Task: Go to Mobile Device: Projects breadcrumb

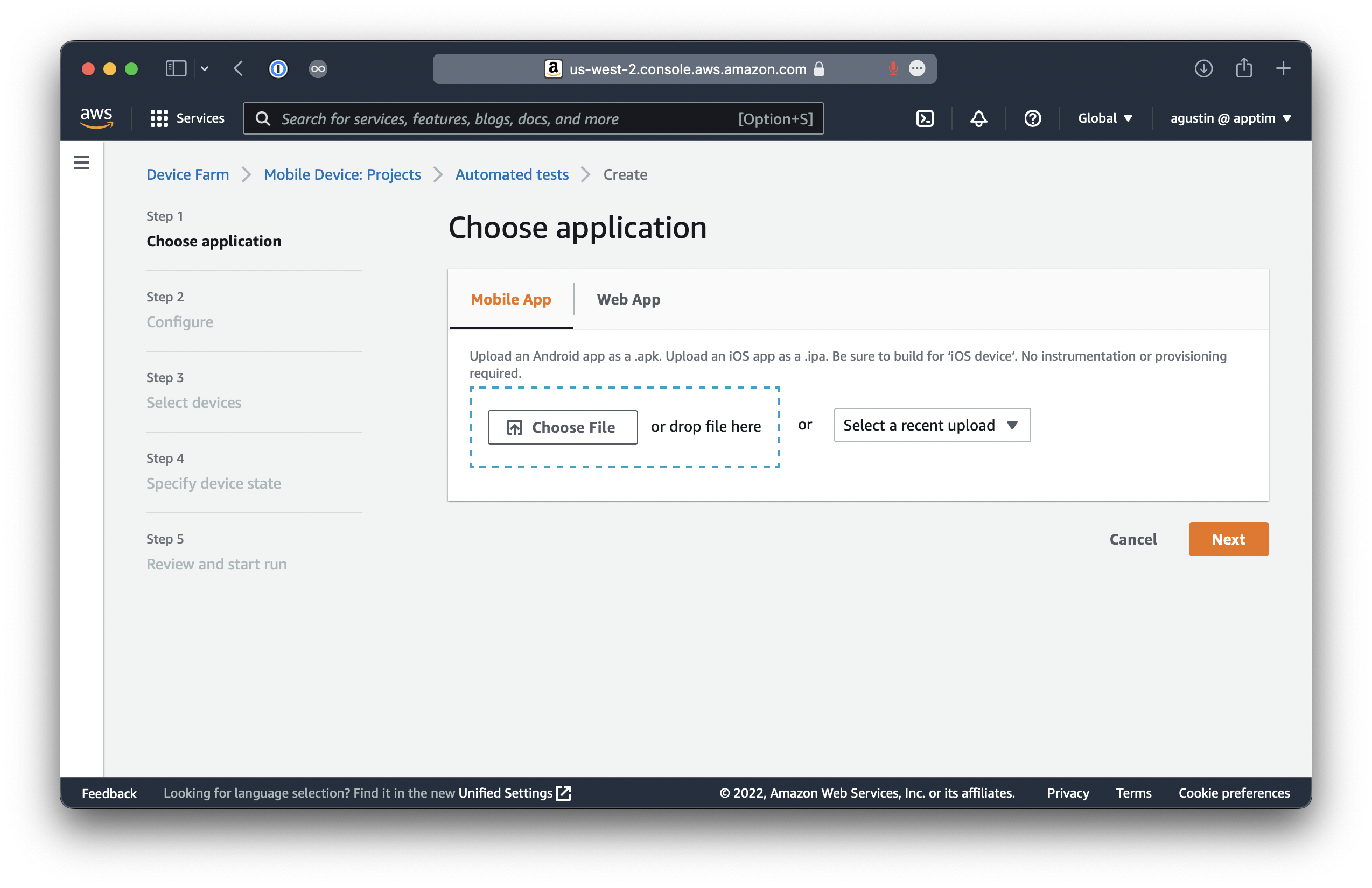Action: (x=342, y=174)
